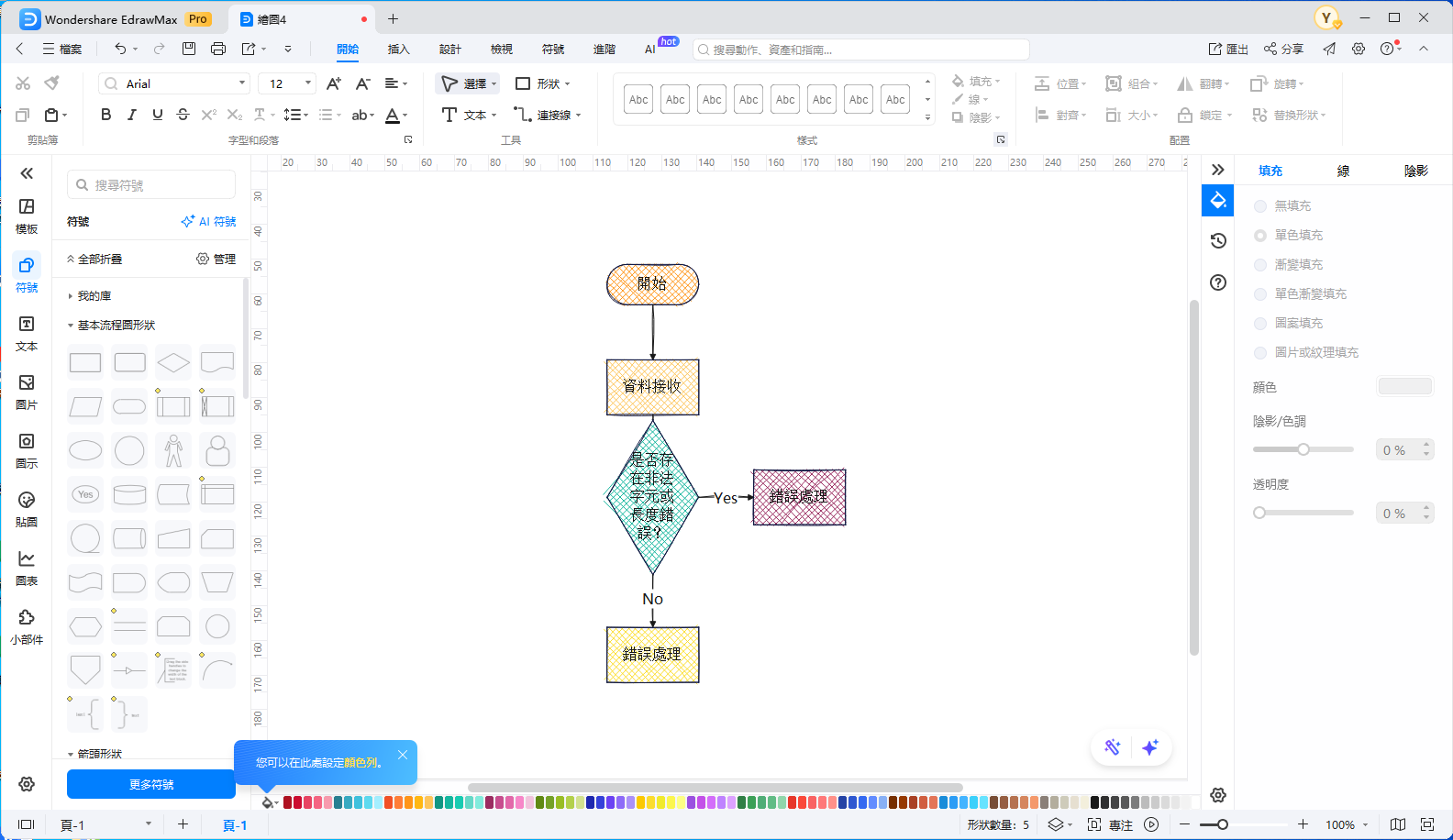Click the Save icon
The width and height of the screenshot is (1453, 840).
(x=189, y=49)
